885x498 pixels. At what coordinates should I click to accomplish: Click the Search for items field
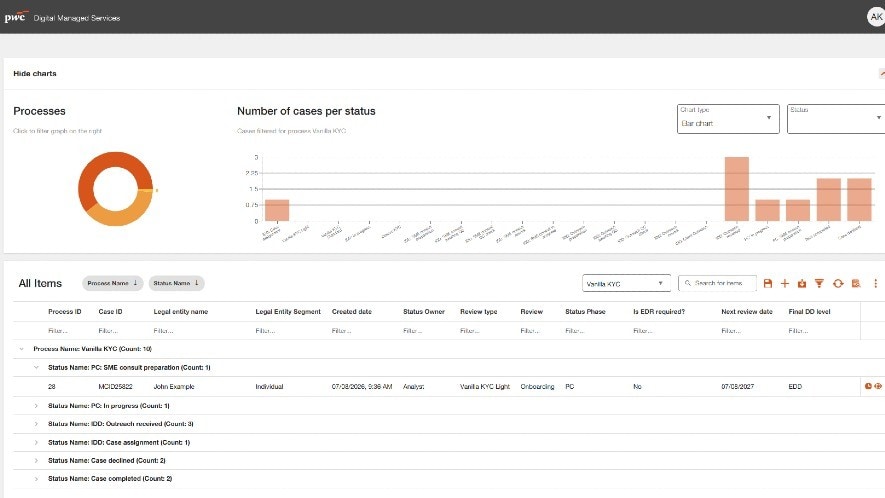[717, 283]
